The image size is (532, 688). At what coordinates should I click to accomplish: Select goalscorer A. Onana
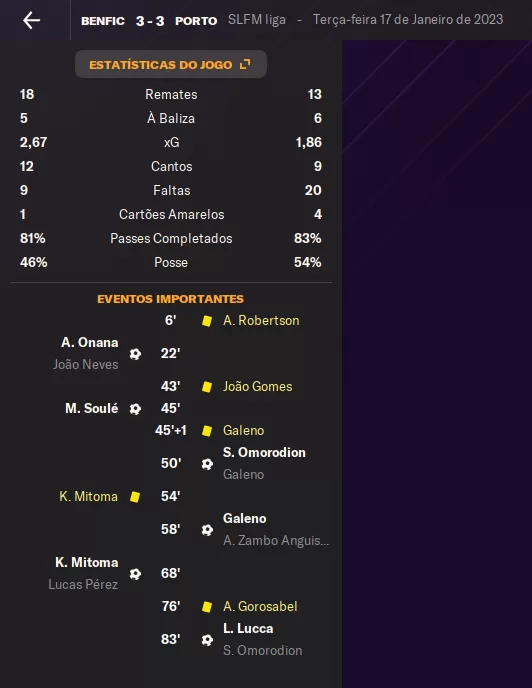tap(90, 342)
